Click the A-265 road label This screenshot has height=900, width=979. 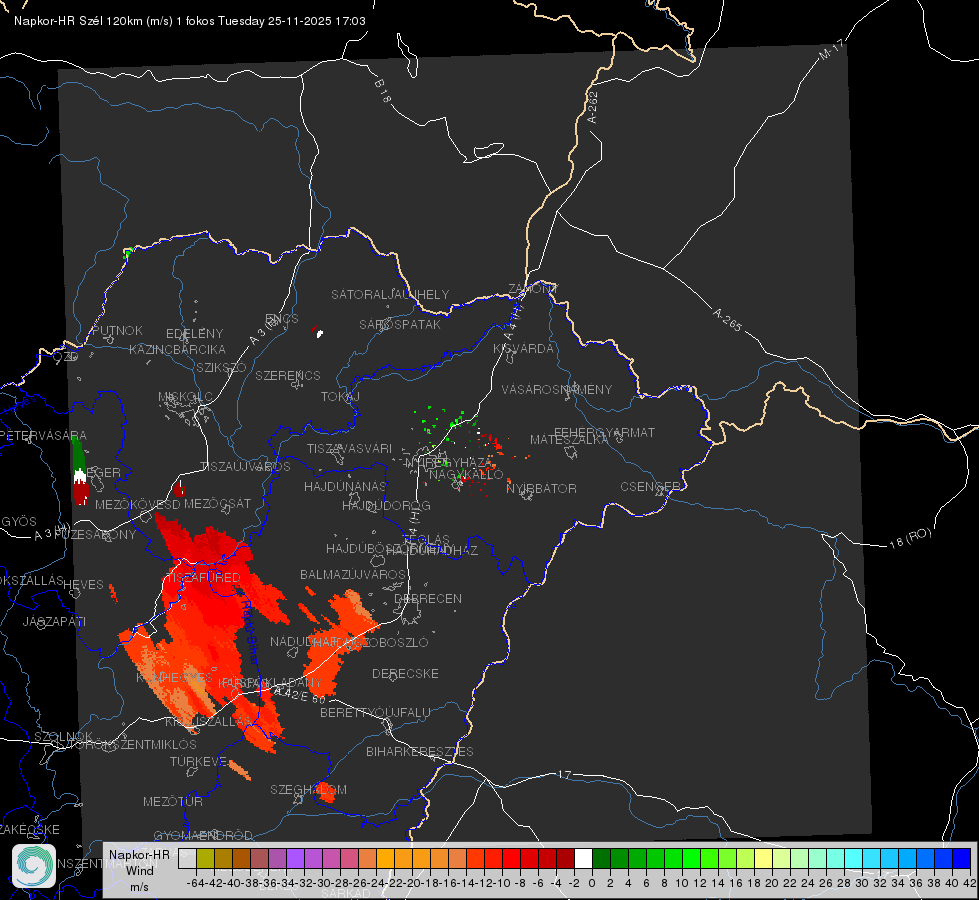click(727, 320)
